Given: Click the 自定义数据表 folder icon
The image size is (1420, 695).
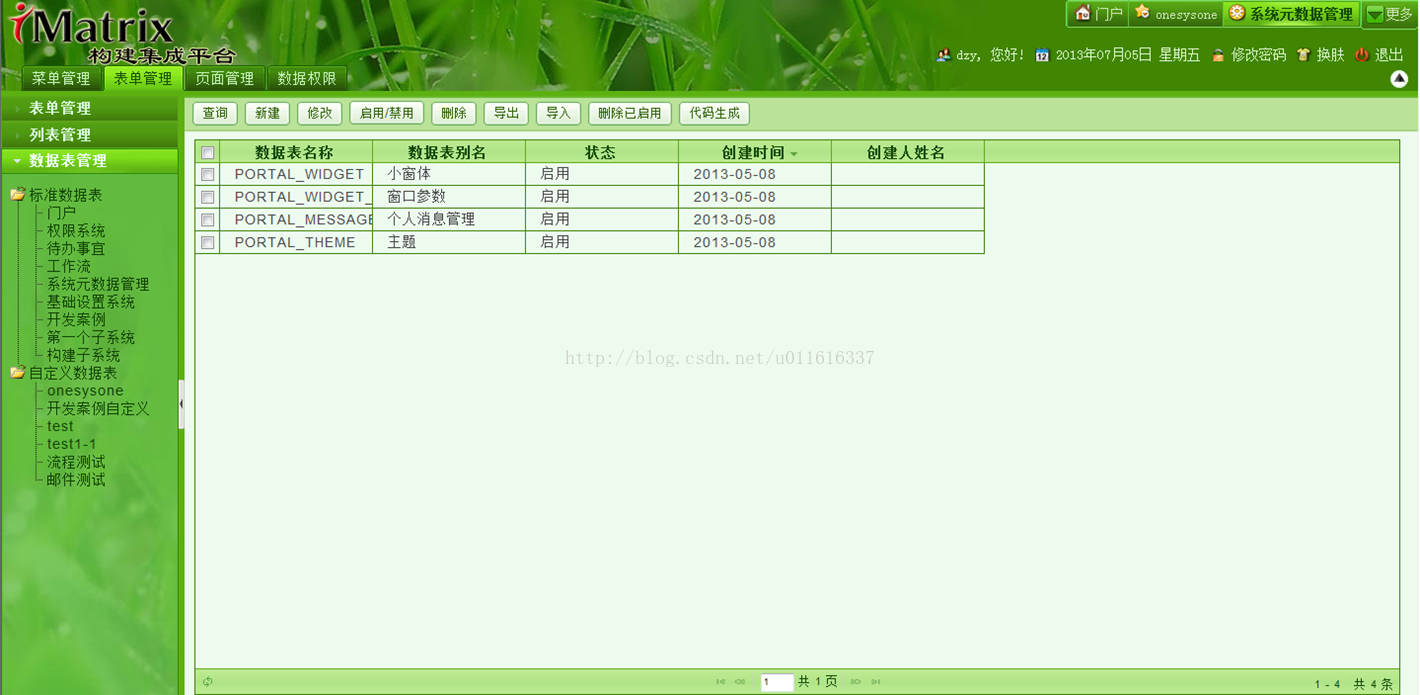Looking at the screenshot, I should point(18,372).
